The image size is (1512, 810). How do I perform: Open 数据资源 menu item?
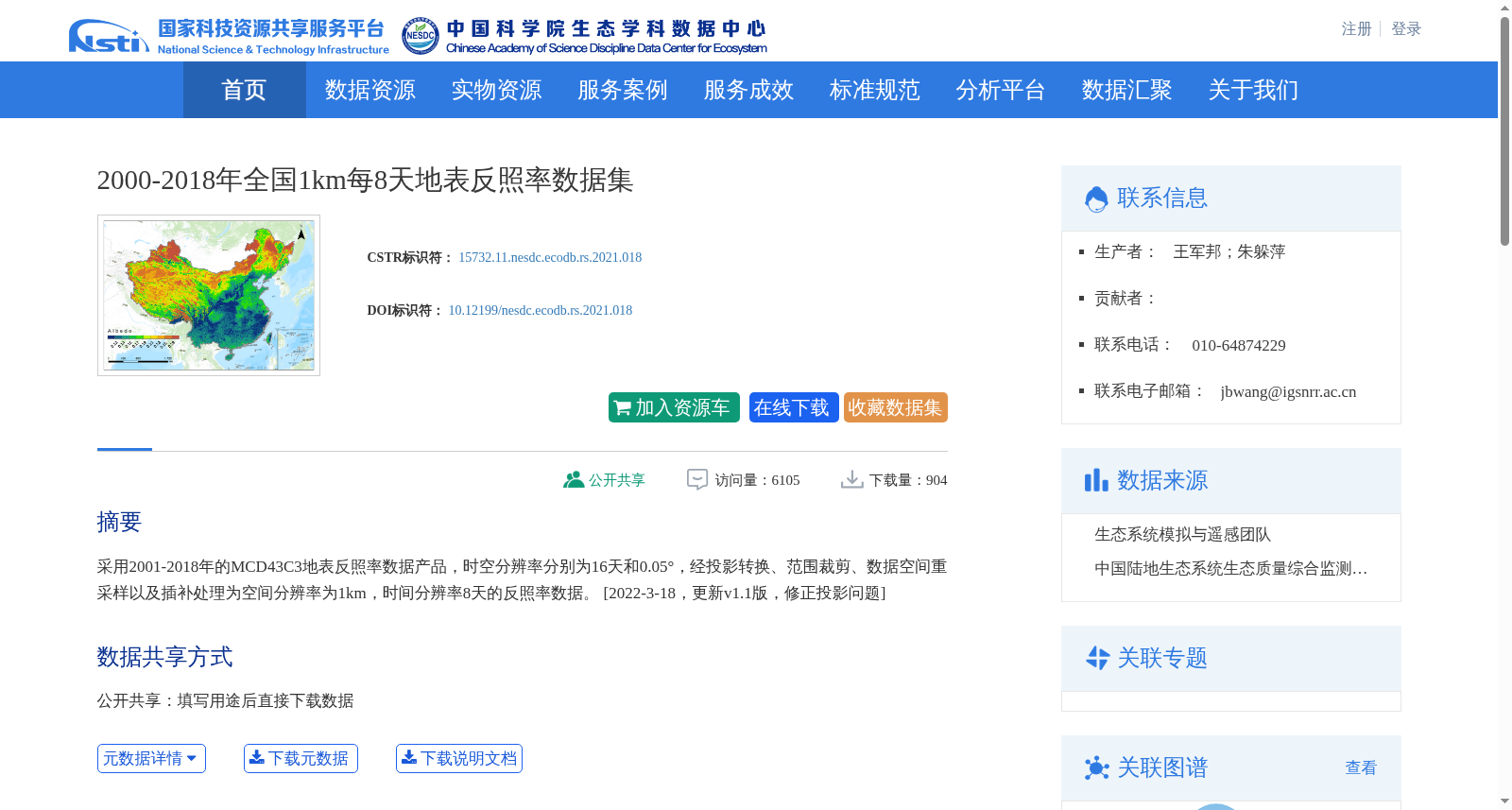tap(370, 90)
